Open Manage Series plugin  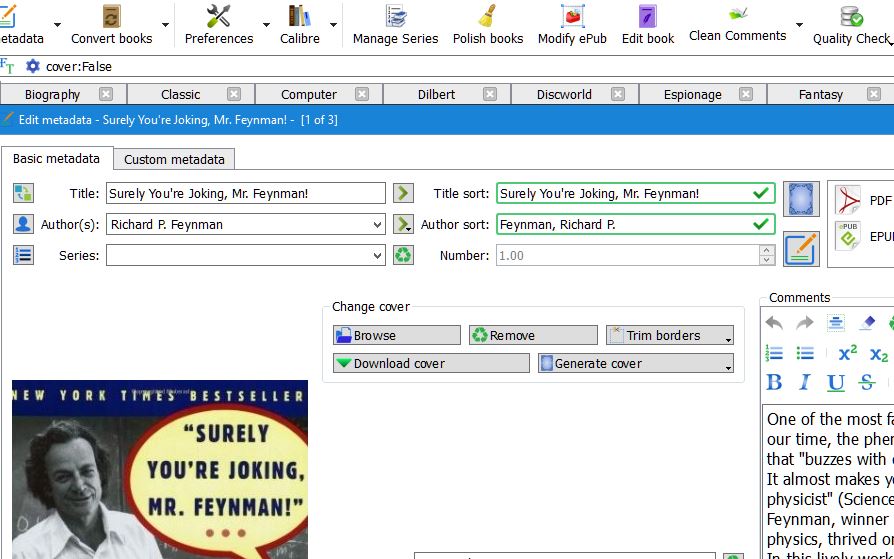coord(395,25)
